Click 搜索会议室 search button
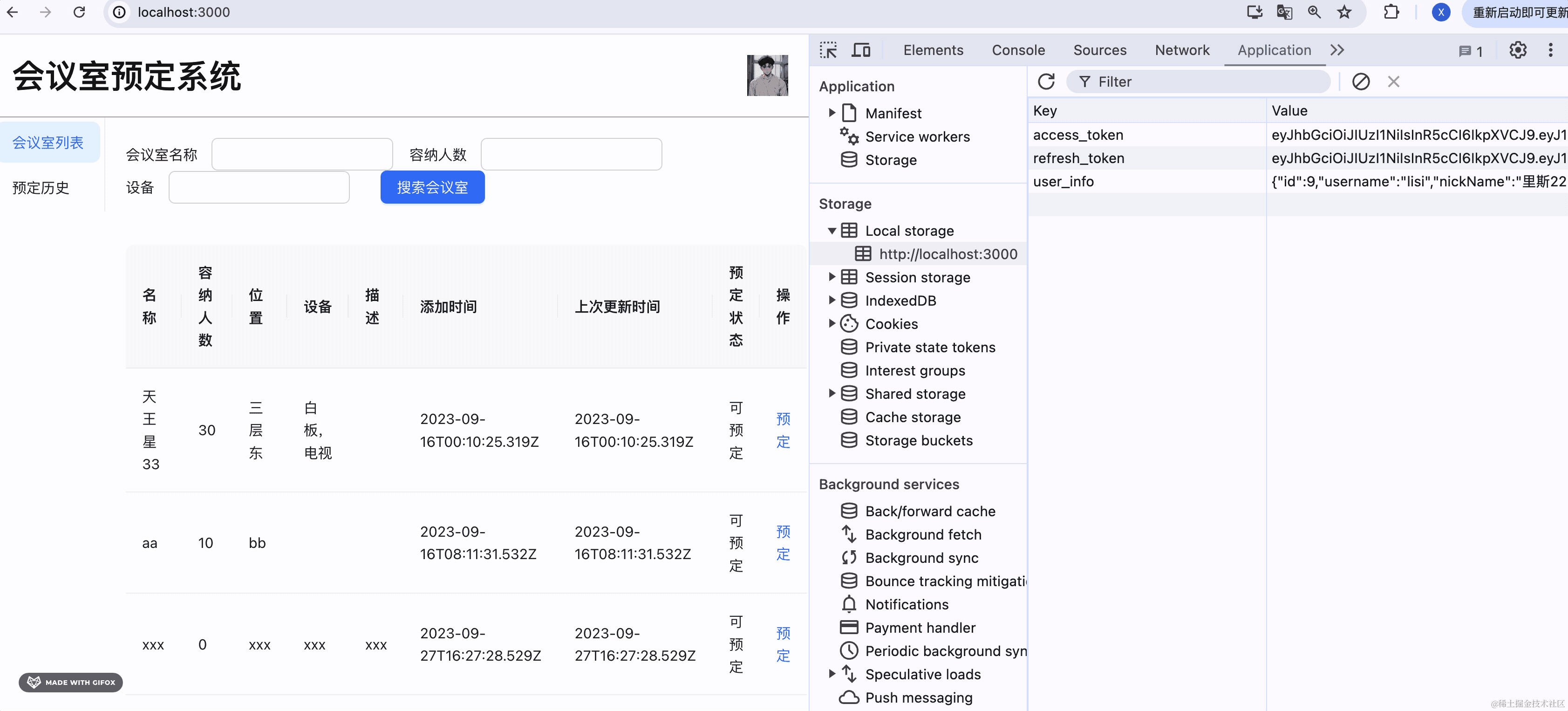Image resolution: width=1568 pixels, height=711 pixels. (x=432, y=187)
